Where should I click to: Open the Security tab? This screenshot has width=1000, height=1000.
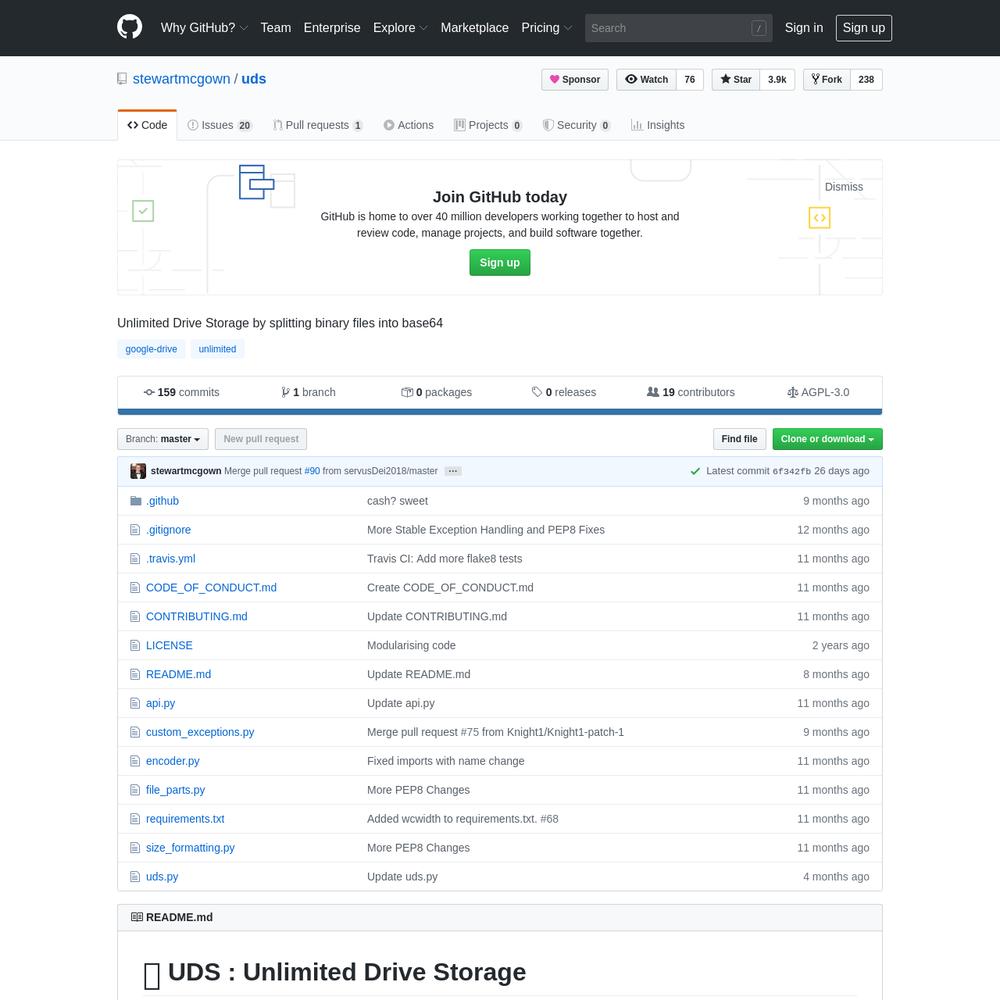click(577, 125)
